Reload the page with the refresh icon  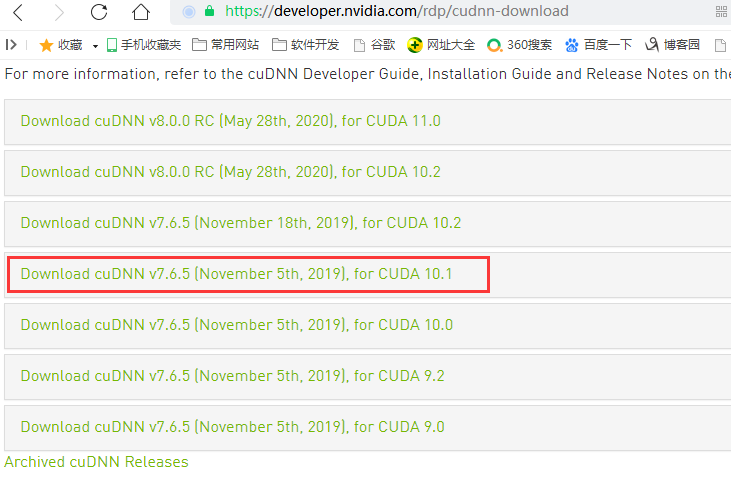pos(99,12)
